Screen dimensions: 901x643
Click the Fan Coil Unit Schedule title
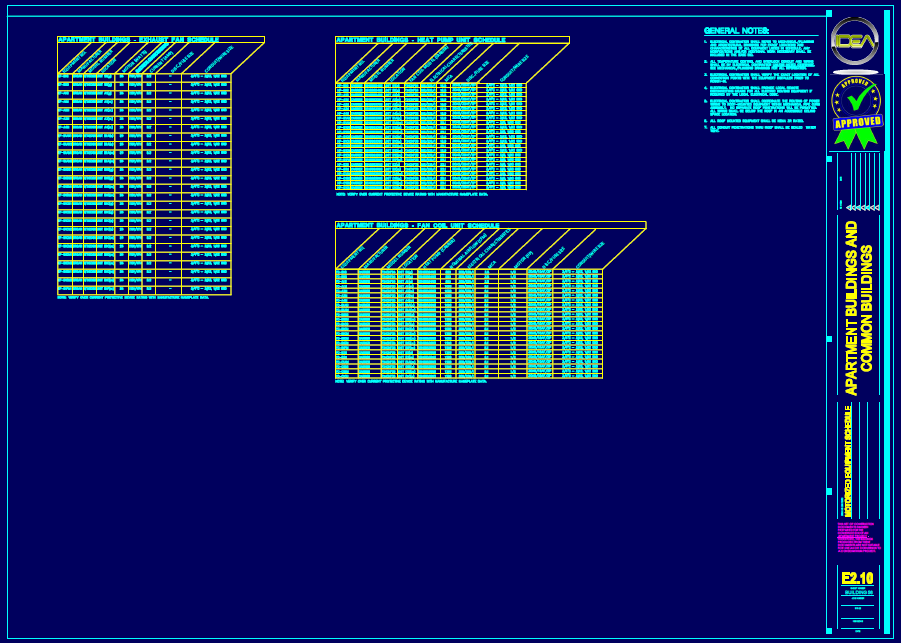[x=418, y=225]
